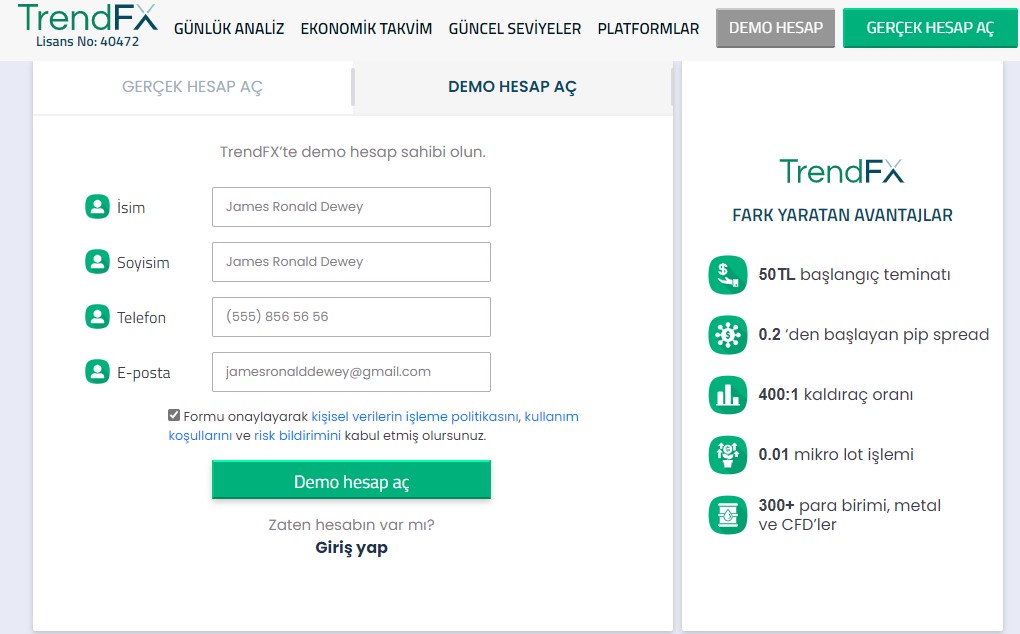The width and height of the screenshot is (1020, 634).
Task: Focus the İsim input field
Action: [351, 207]
